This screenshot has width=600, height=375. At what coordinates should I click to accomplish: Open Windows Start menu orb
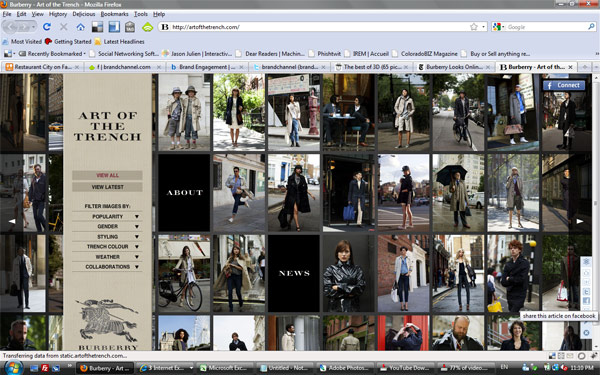(x=13, y=367)
